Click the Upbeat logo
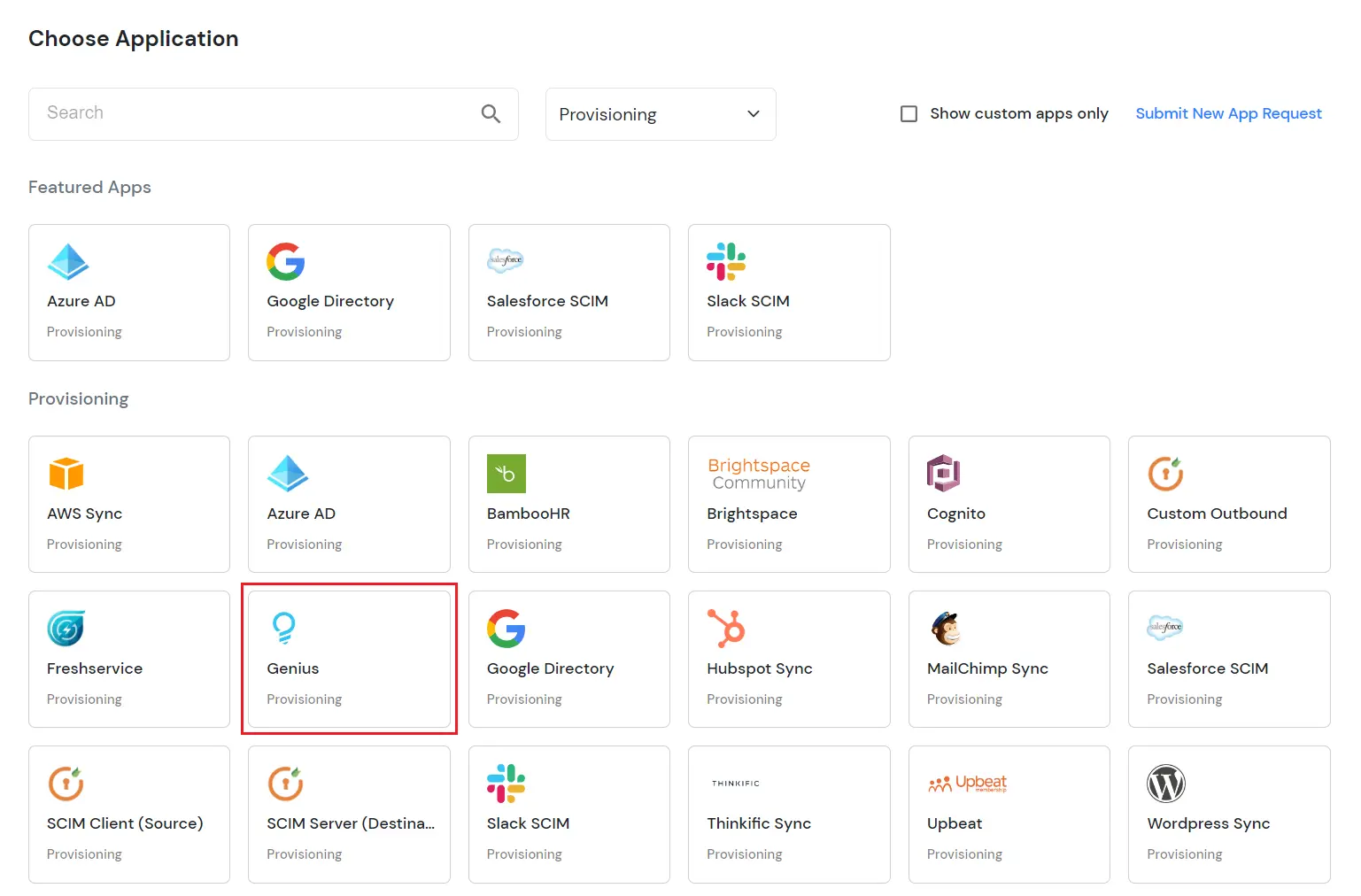The height and width of the screenshot is (896, 1361). tap(967, 784)
